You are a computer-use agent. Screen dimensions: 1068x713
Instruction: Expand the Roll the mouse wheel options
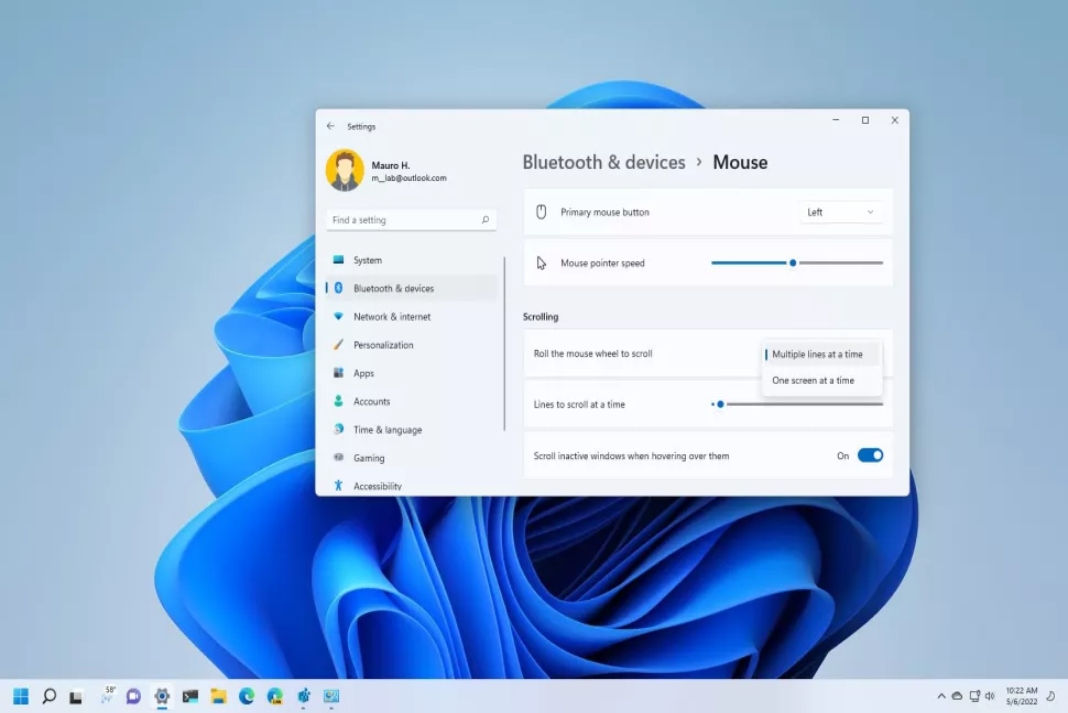tap(820, 354)
